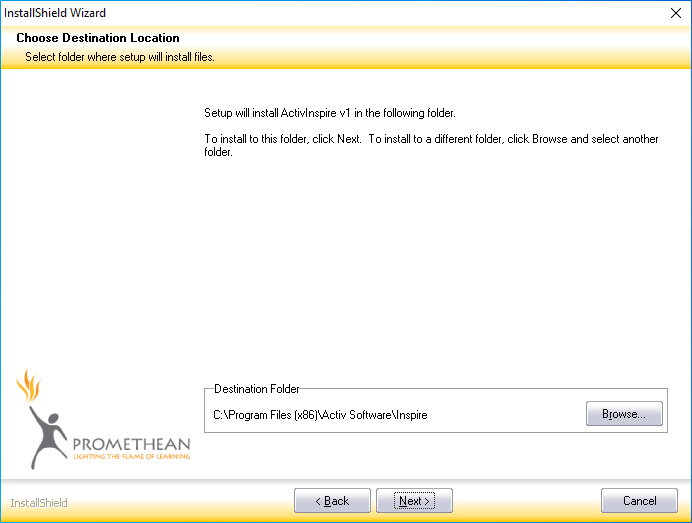Screen dimensions: 692x523
Task: Click the Next button to continue
Action: point(414,501)
